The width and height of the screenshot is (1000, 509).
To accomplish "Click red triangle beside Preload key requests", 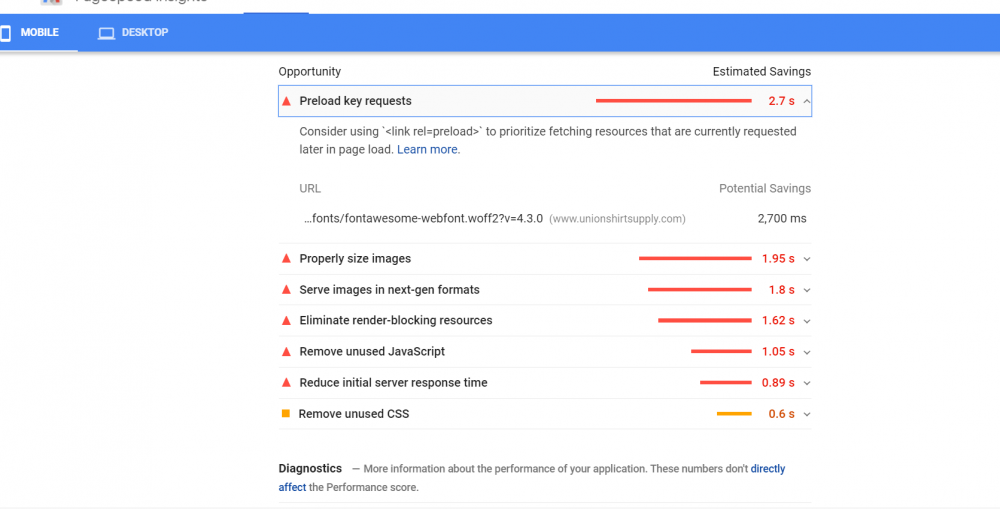I will [x=287, y=101].
